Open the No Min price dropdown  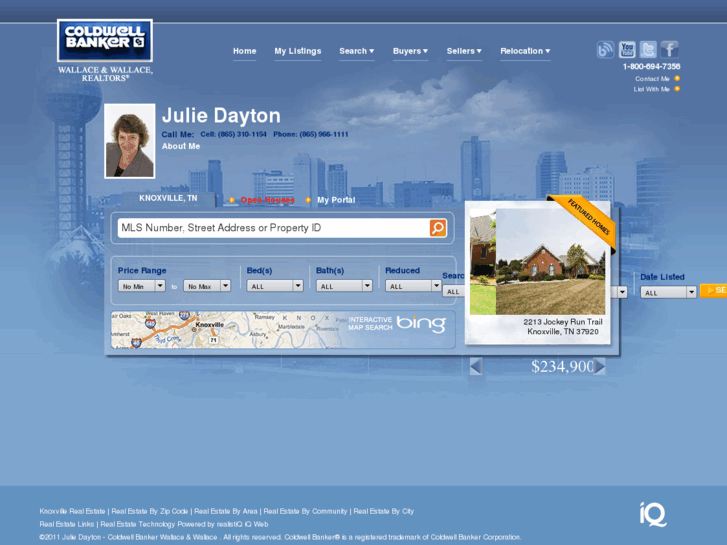point(141,286)
